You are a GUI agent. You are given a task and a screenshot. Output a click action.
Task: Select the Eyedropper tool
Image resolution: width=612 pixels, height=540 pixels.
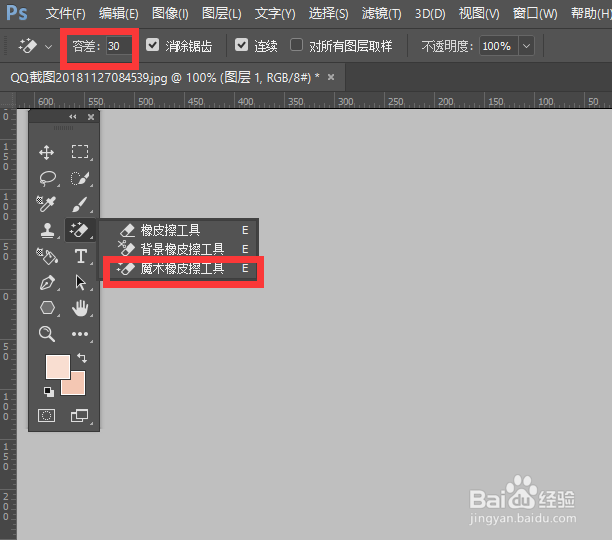46,204
